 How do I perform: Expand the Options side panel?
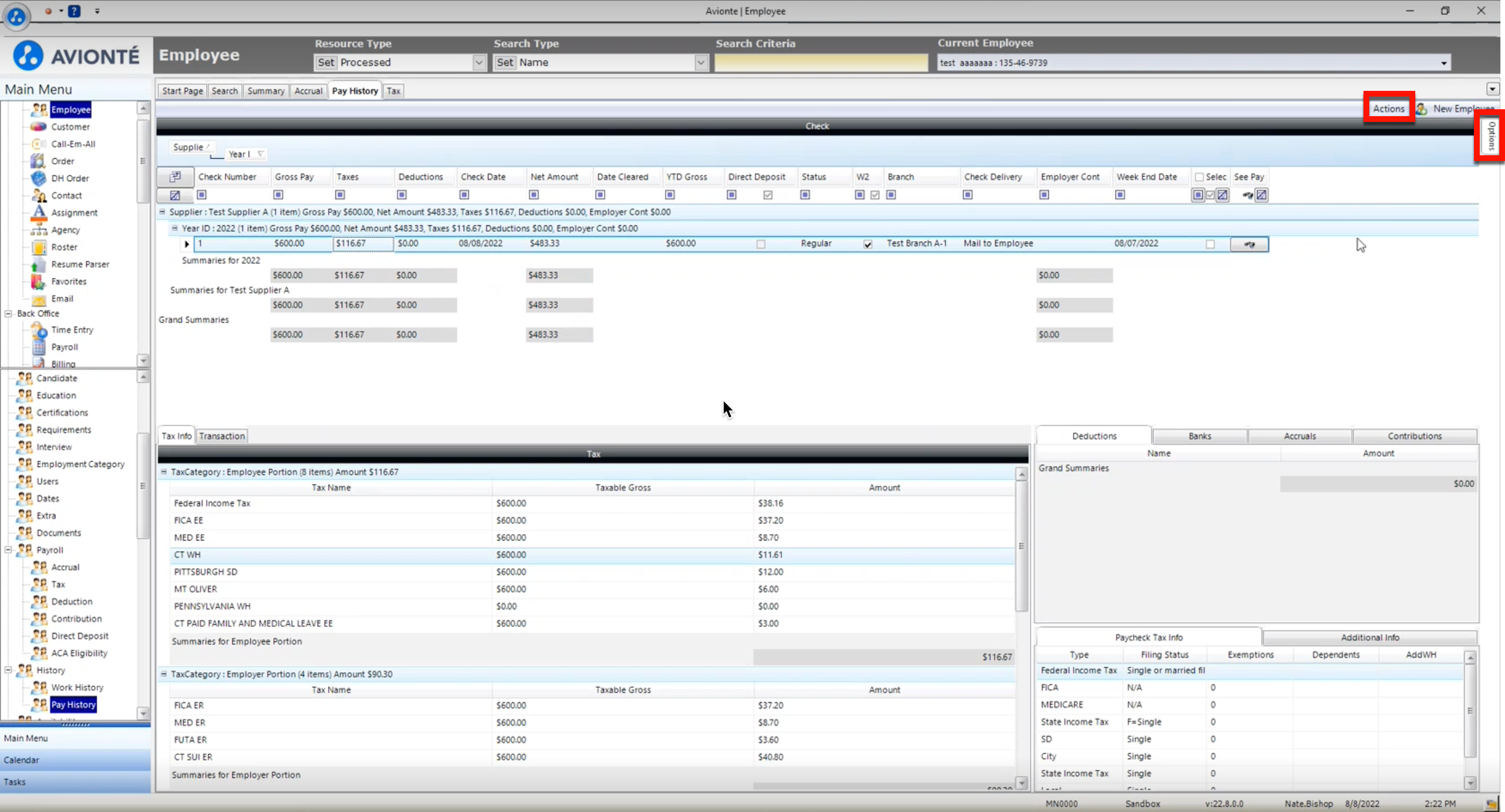click(1491, 136)
